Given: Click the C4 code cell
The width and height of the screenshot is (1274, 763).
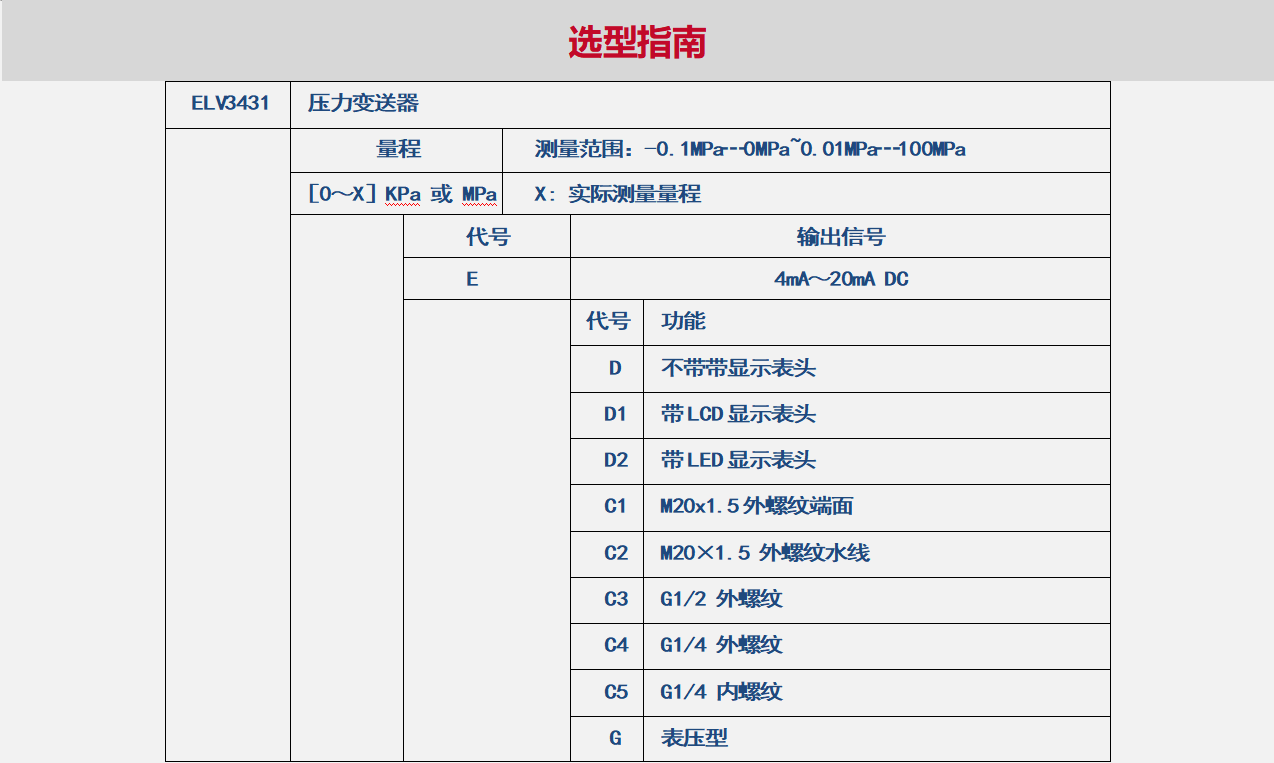Looking at the screenshot, I should point(615,645).
